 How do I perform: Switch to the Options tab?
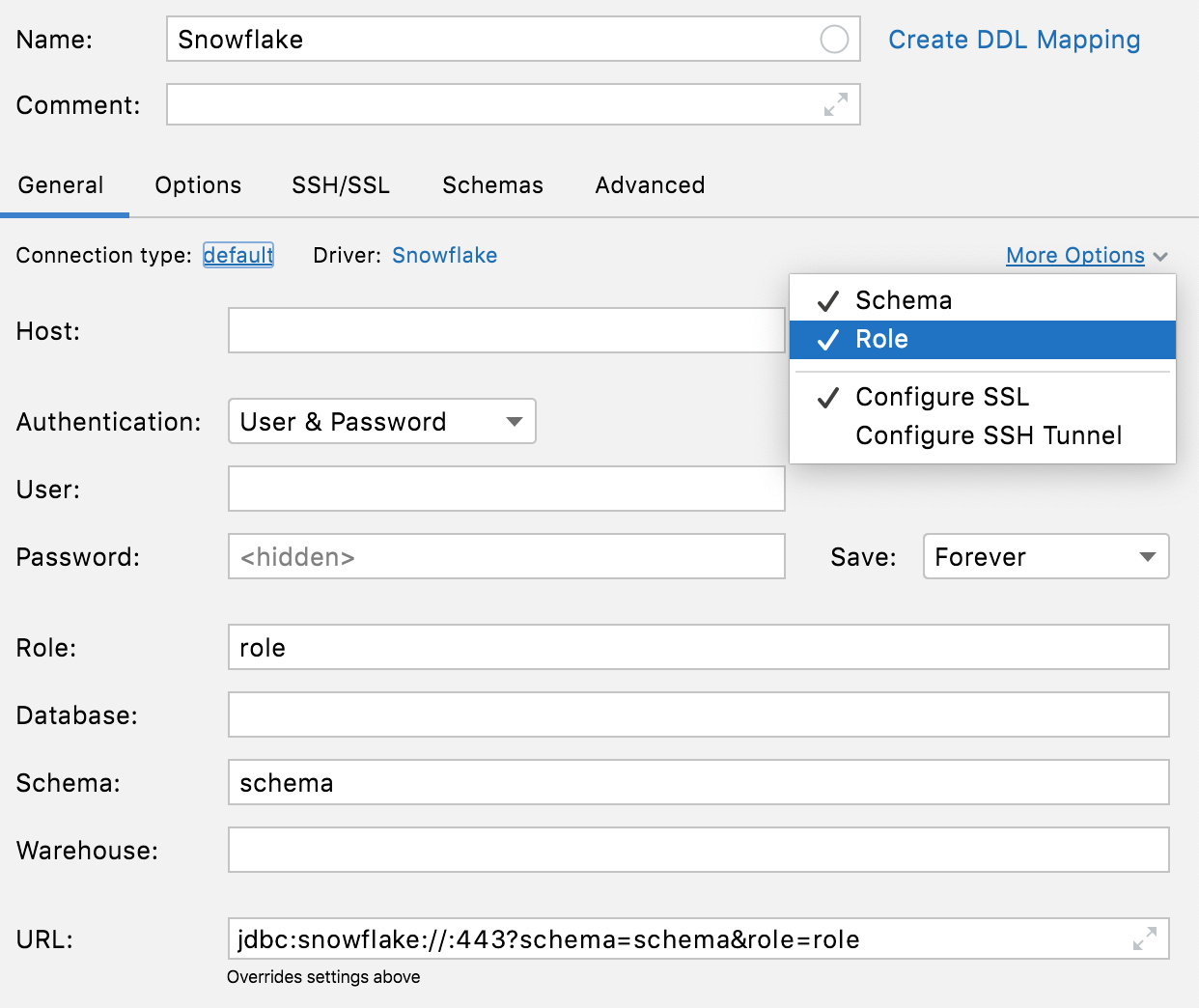tap(198, 185)
